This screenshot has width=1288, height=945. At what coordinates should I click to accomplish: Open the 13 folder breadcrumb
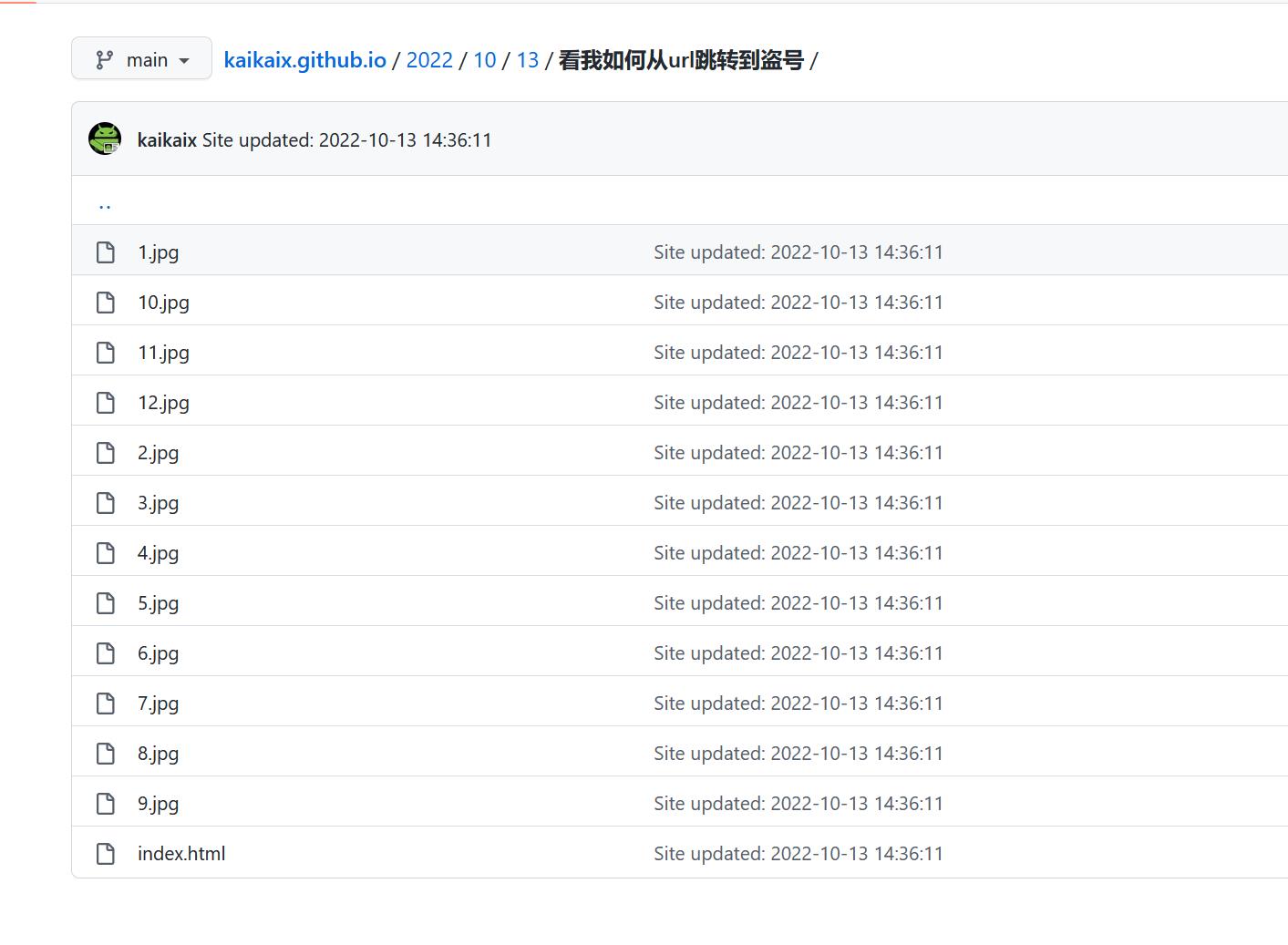527,60
